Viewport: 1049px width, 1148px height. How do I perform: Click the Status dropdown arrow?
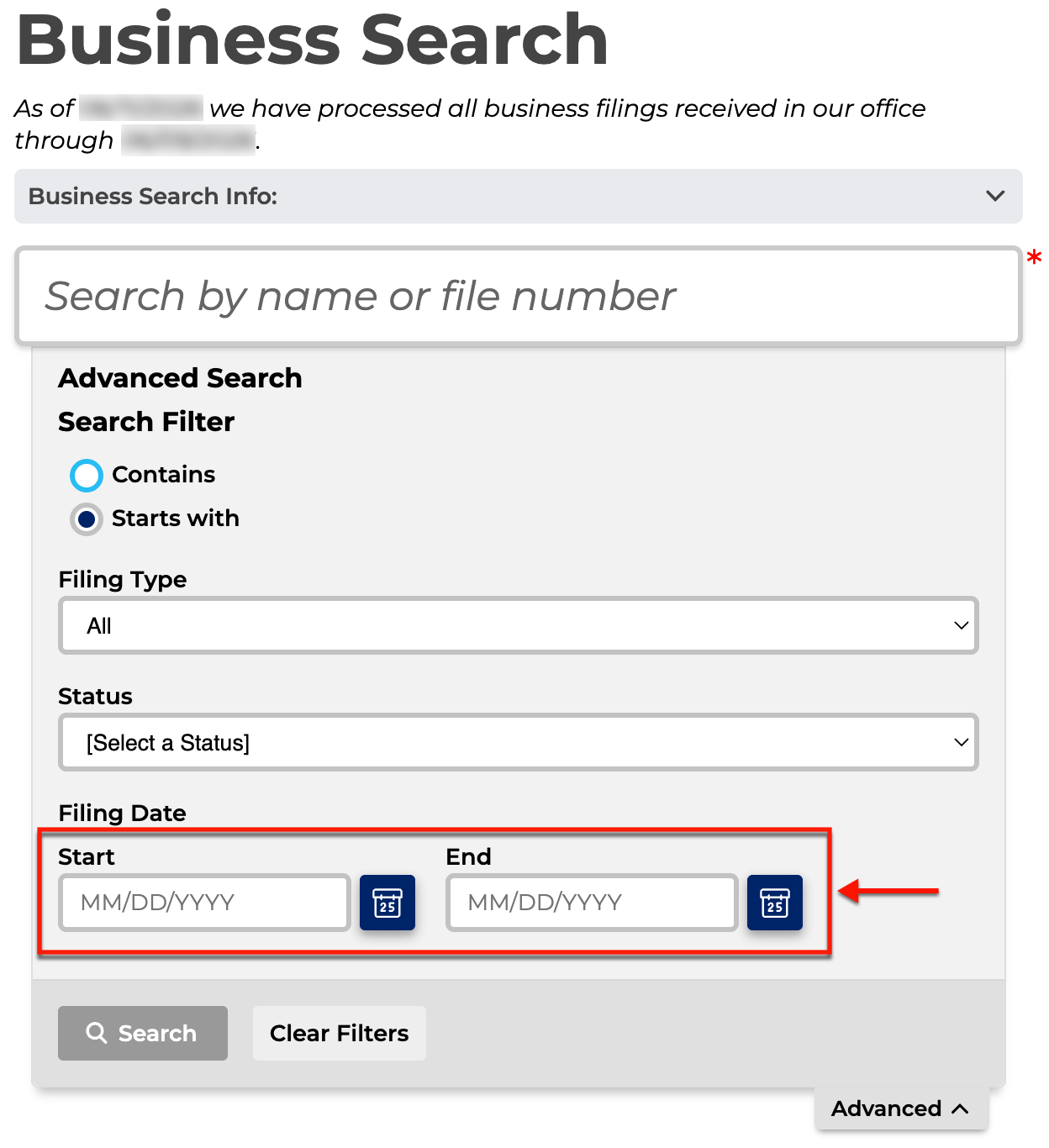coord(961,743)
